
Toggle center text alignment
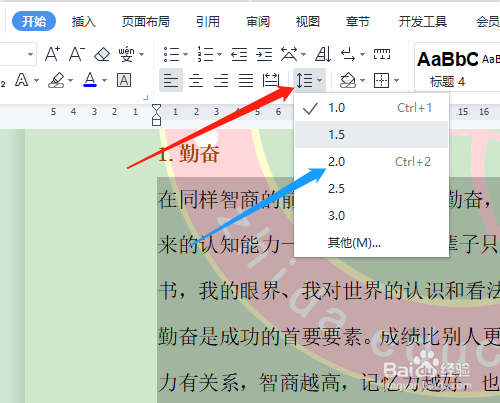click(196, 80)
